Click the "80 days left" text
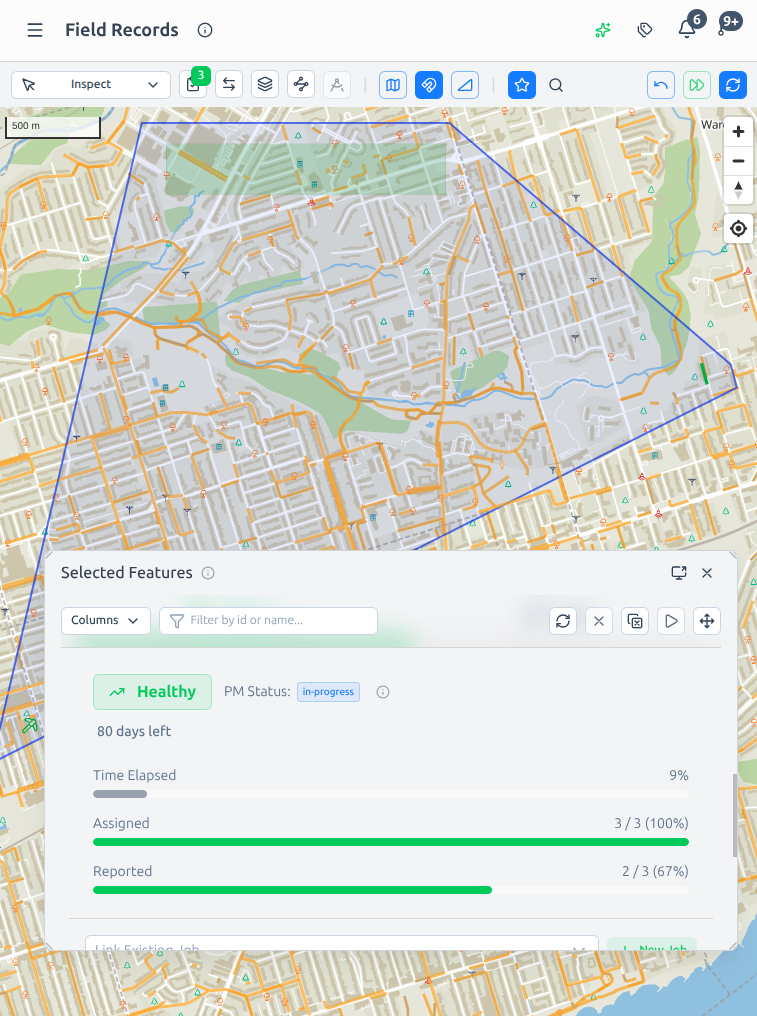Screen dimensions: 757x1016 click(134, 732)
